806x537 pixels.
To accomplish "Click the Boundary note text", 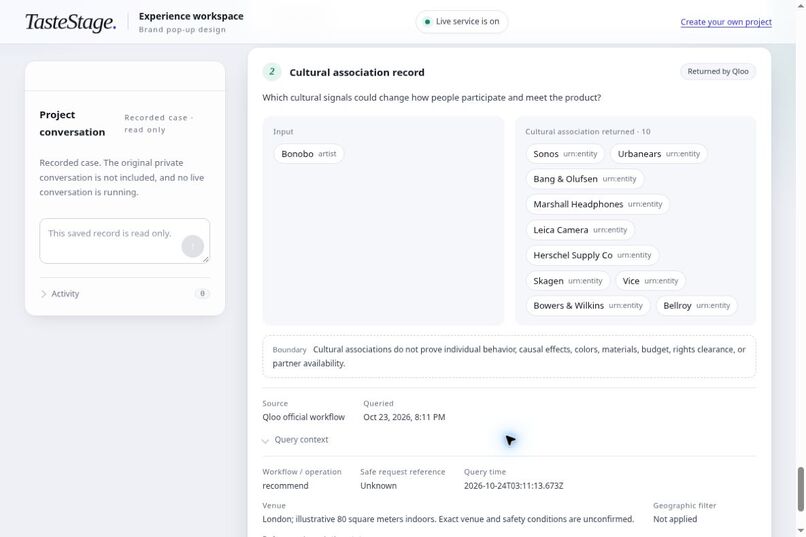I will coord(509,356).
